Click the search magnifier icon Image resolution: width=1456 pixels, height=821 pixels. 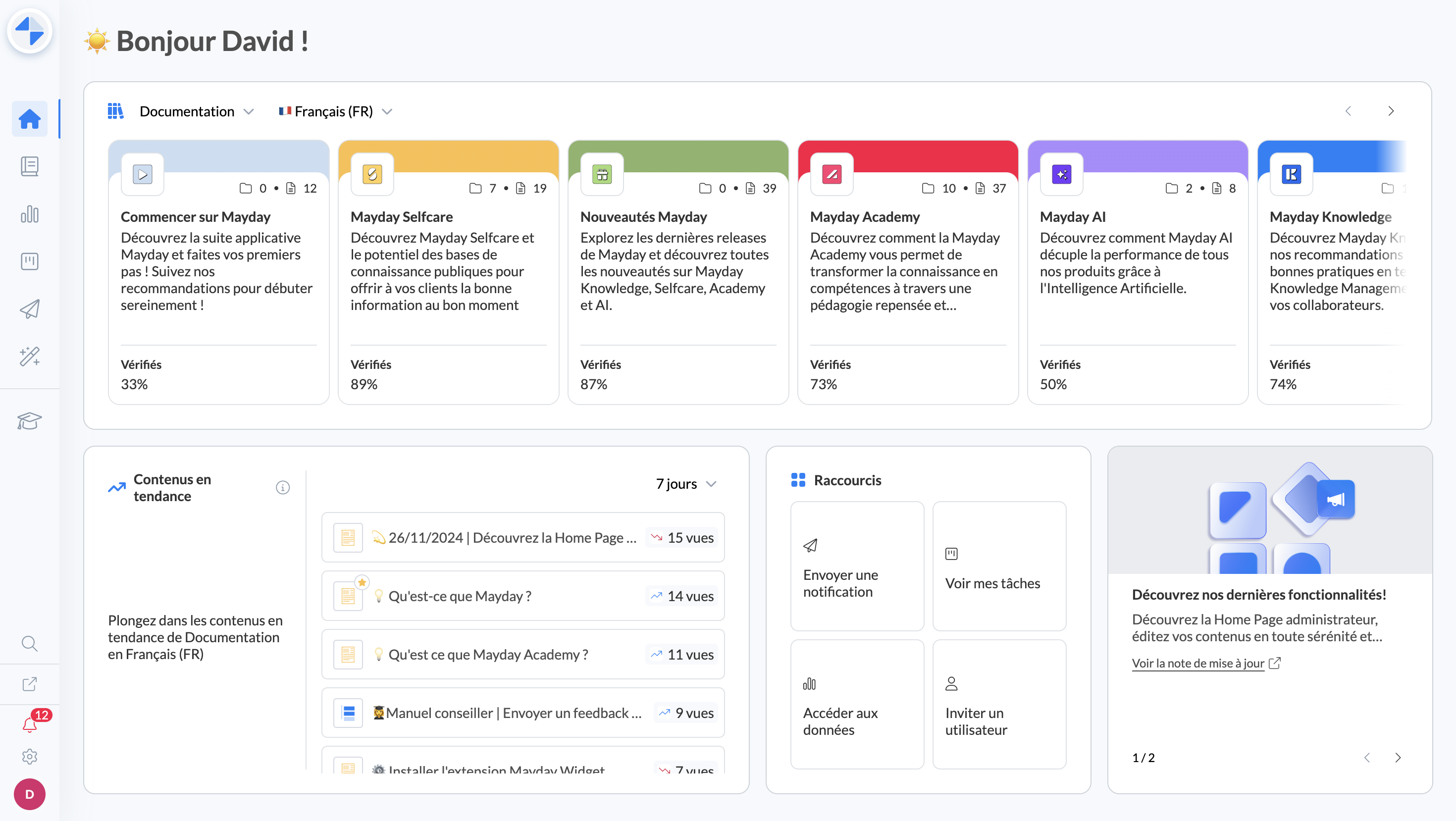click(x=29, y=644)
